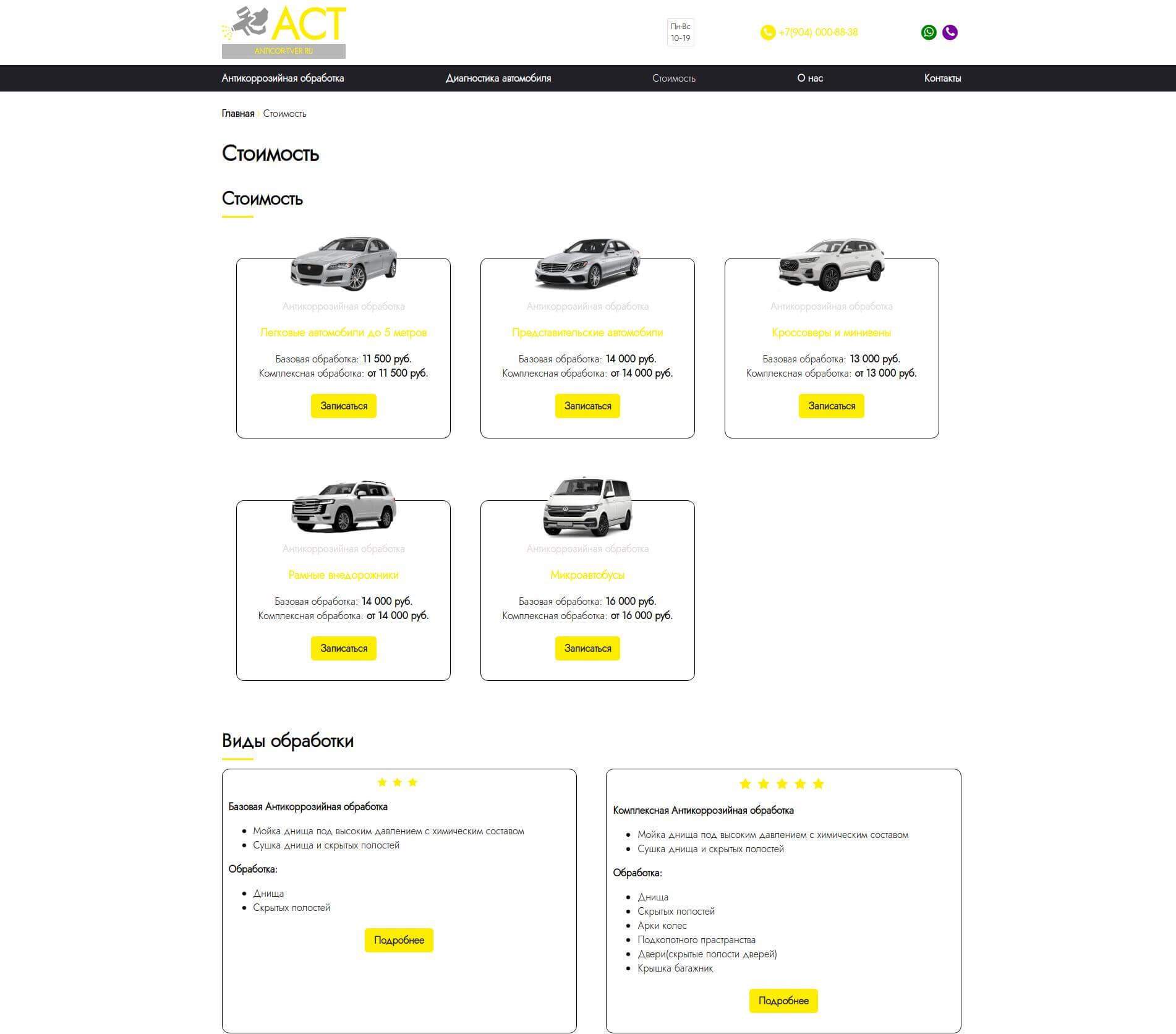Click price от 13 000 руб.
1176x1034 pixels.
[x=885, y=373]
